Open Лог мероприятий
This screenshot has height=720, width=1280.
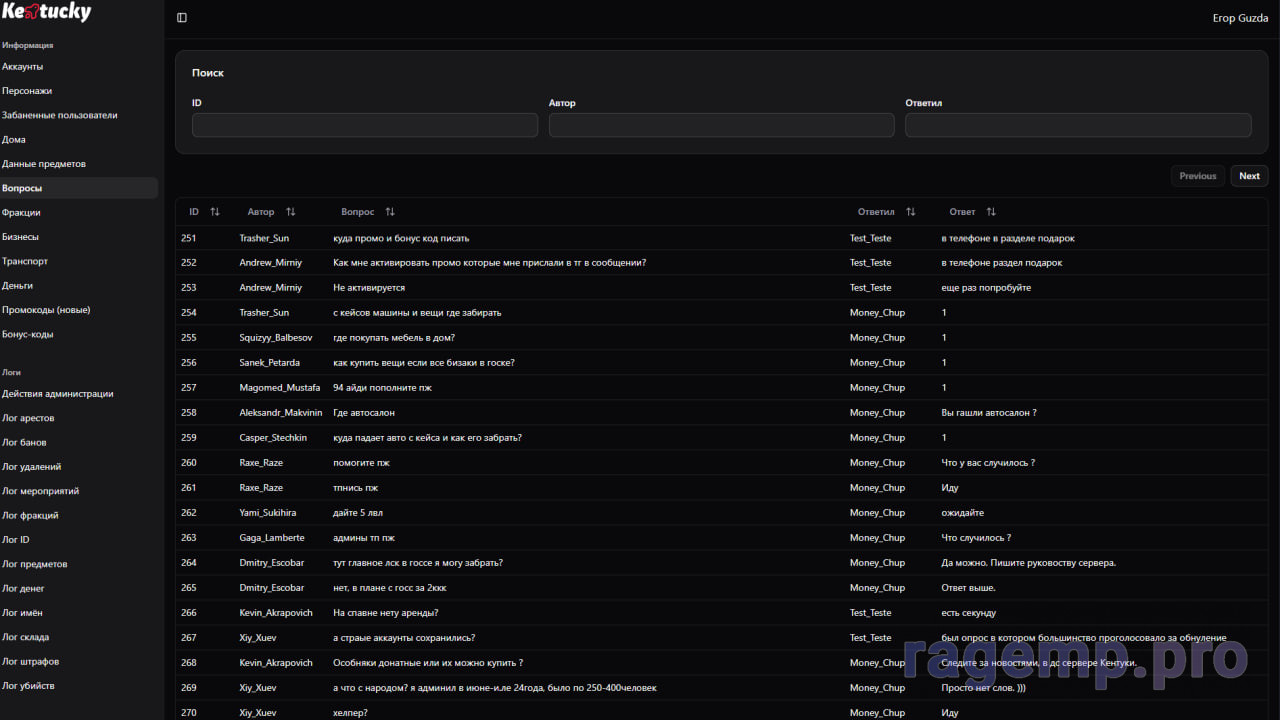pyautogui.click(x=41, y=491)
